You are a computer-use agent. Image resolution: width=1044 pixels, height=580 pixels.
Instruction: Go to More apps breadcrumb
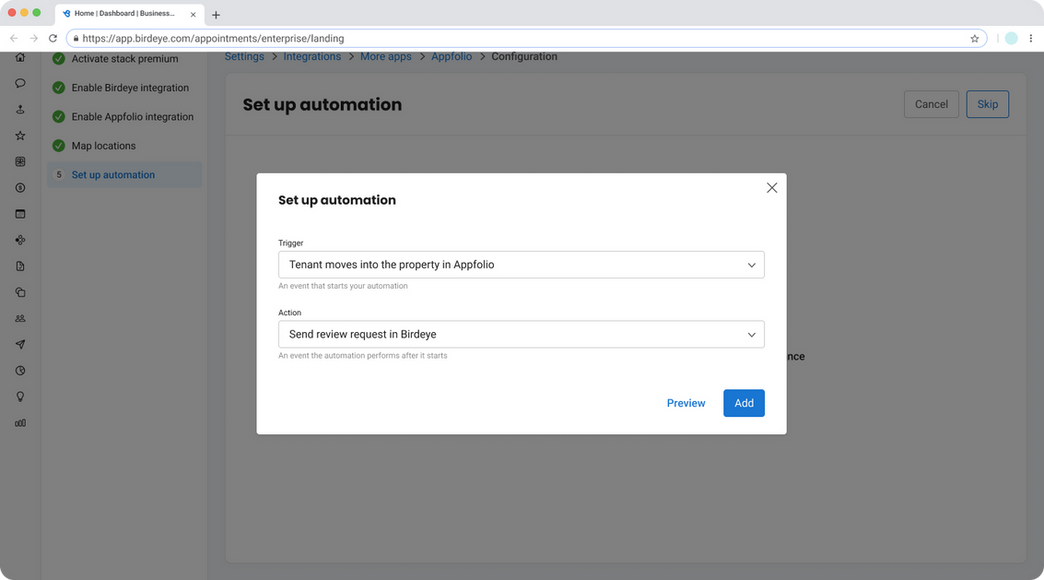click(386, 57)
